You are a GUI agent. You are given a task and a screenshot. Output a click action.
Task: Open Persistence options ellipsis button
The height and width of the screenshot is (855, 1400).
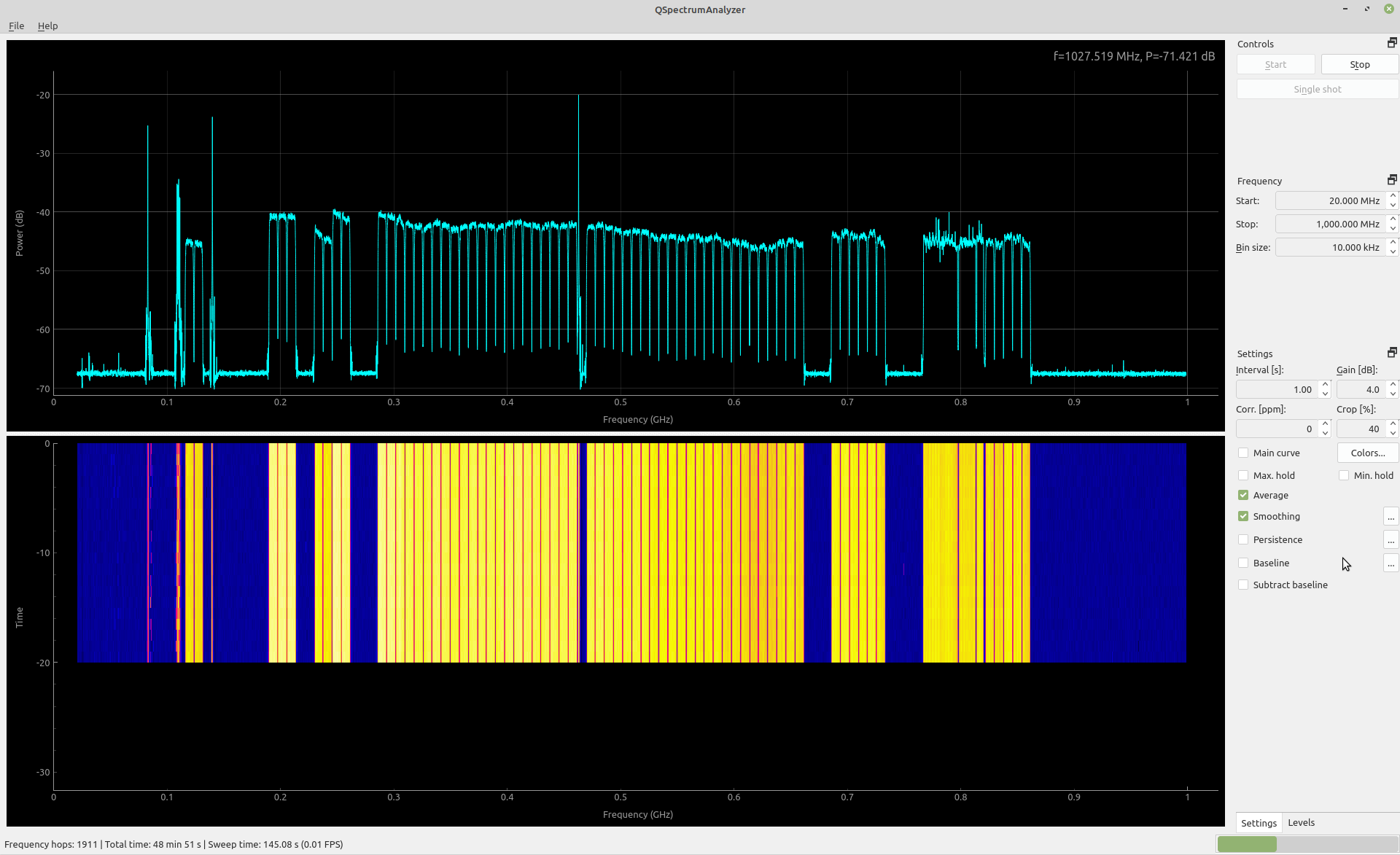[1391, 540]
